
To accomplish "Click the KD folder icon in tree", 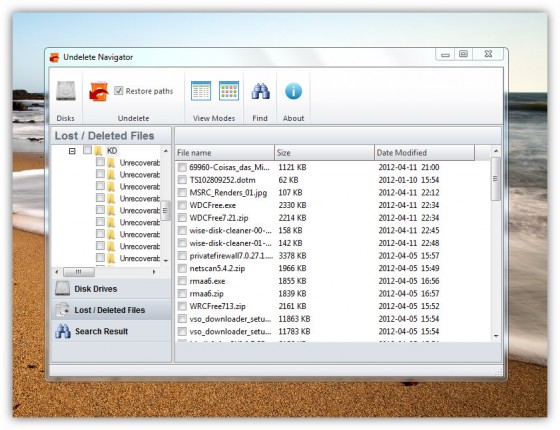I will click(x=99, y=150).
